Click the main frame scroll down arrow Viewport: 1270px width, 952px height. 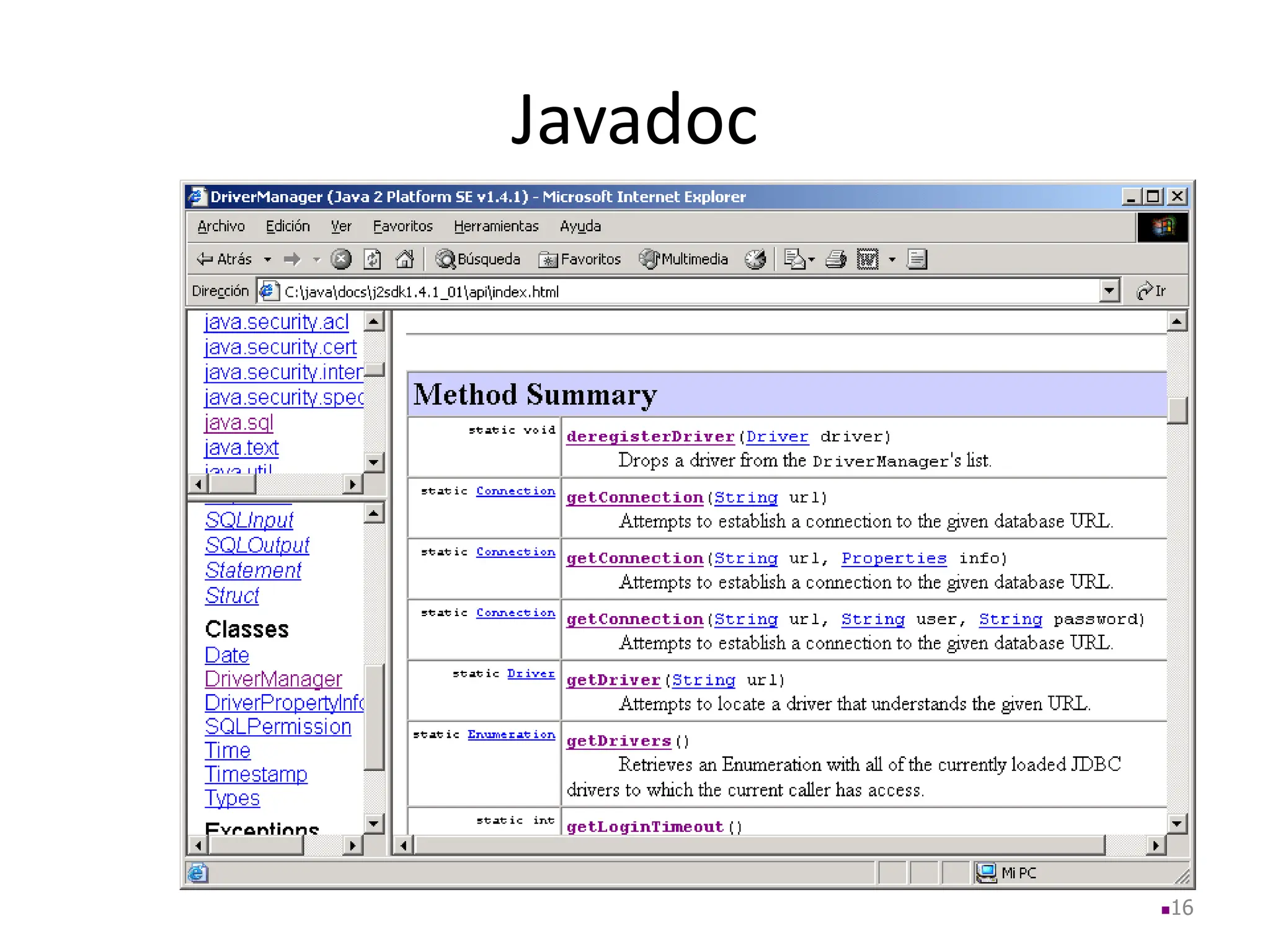click(x=1177, y=824)
